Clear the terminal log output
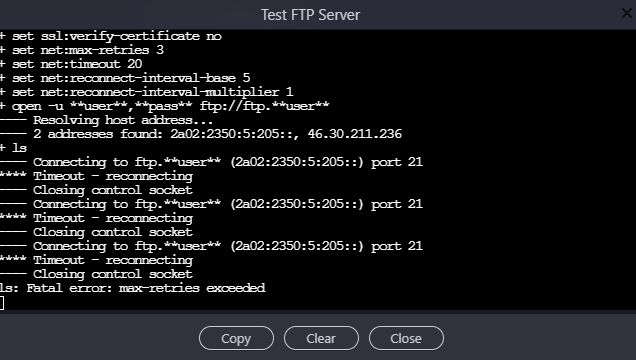 pos(321,338)
